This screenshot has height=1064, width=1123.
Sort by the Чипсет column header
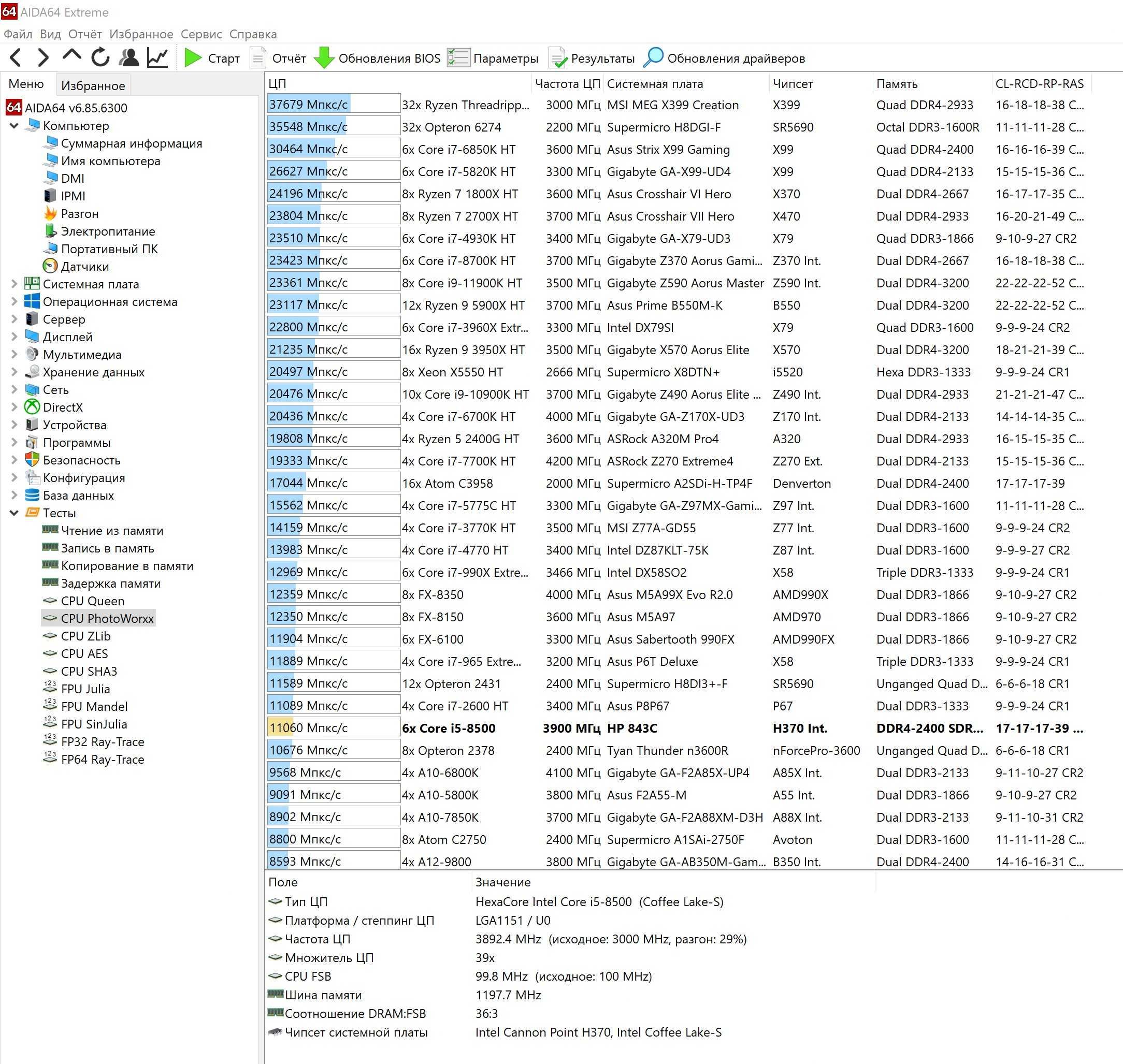click(820, 83)
